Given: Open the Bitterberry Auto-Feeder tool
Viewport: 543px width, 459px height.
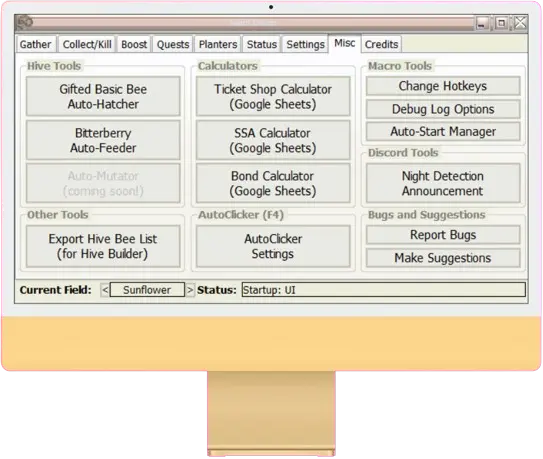Looking at the screenshot, I should 103,140.
